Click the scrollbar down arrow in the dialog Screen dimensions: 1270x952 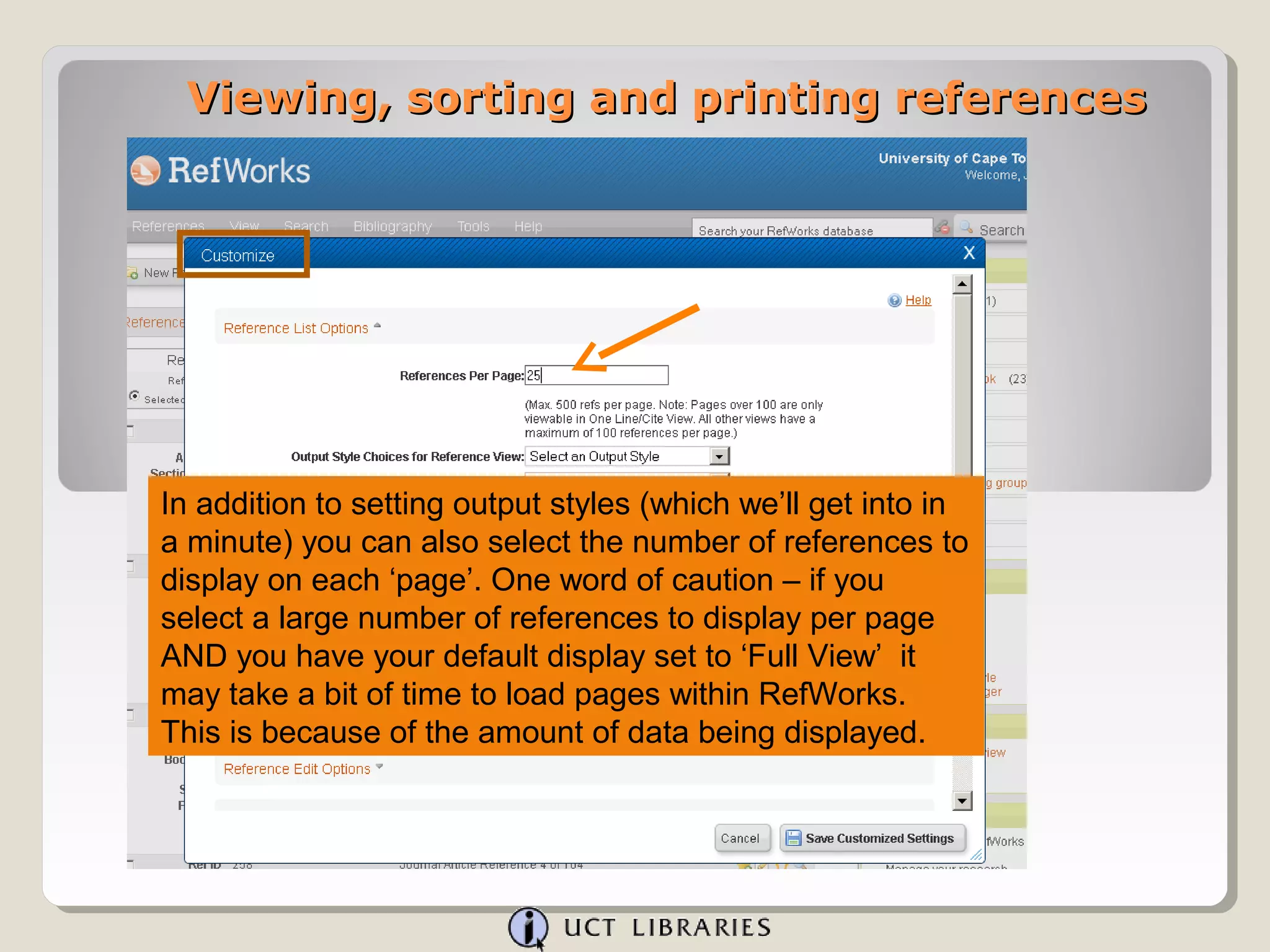point(962,801)
